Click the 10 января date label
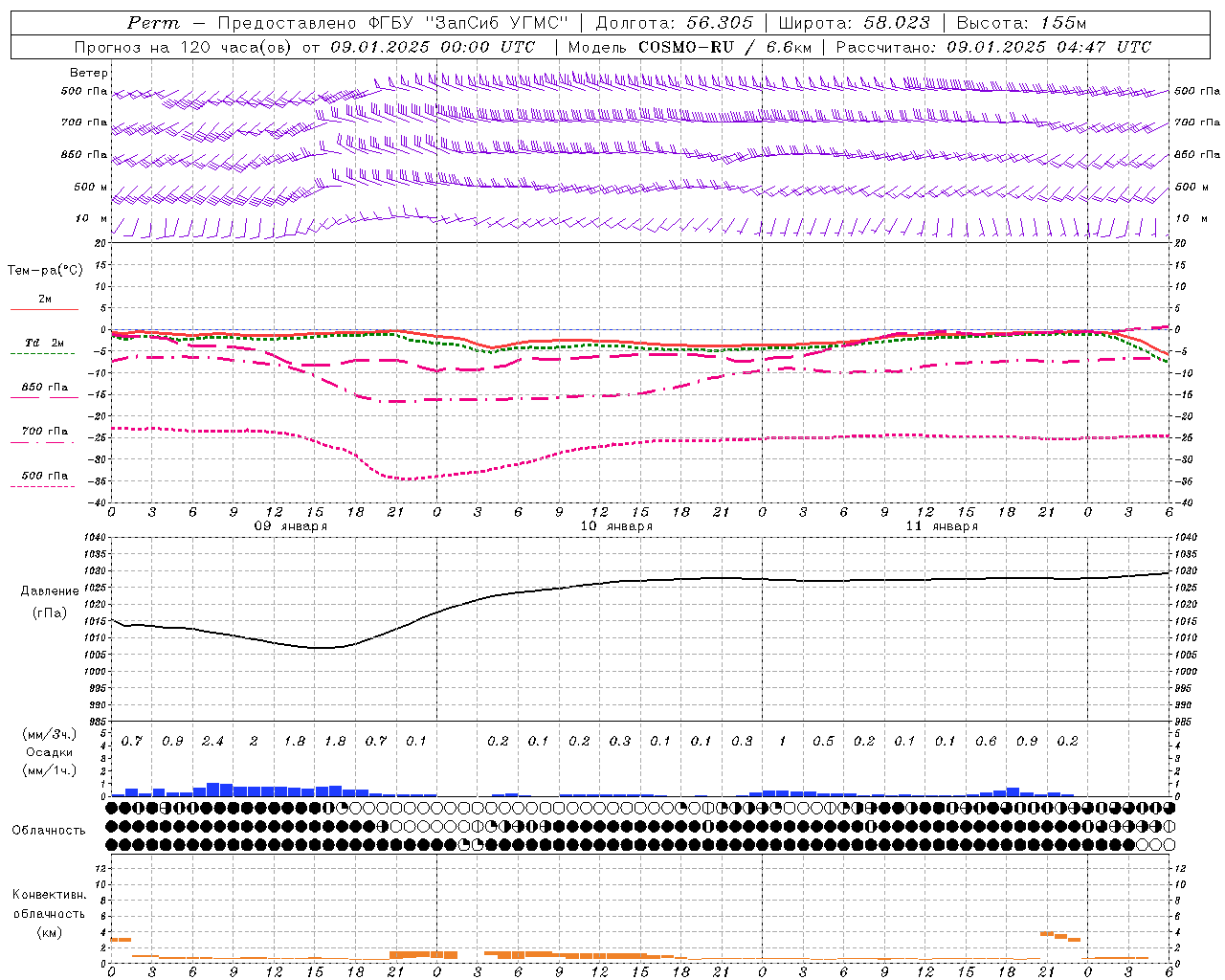The image size is (1225, 980). (x=616, y=526)
